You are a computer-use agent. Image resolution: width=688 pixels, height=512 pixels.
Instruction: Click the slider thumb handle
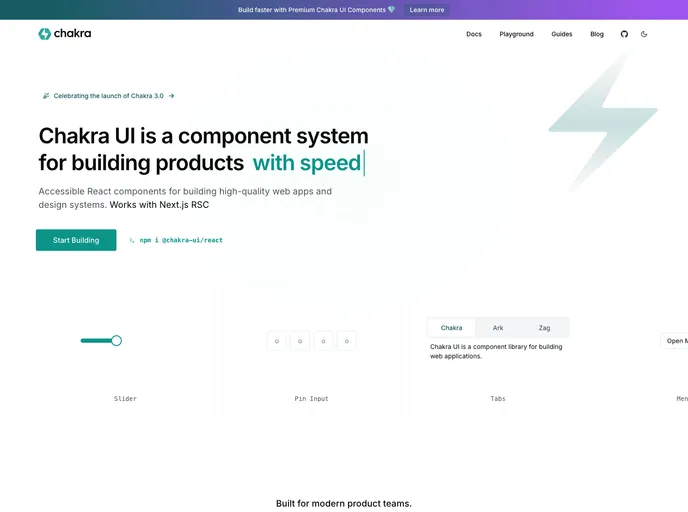tap(116, 341)
